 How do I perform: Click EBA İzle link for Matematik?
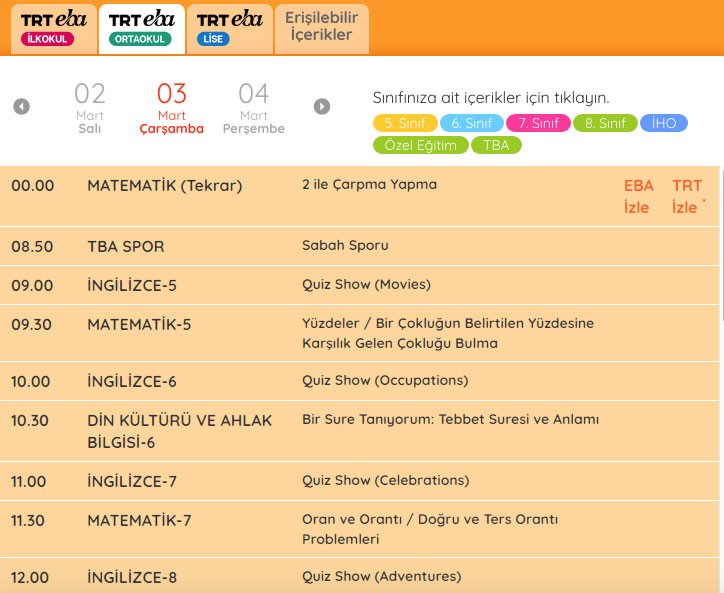tap(638, 197)
